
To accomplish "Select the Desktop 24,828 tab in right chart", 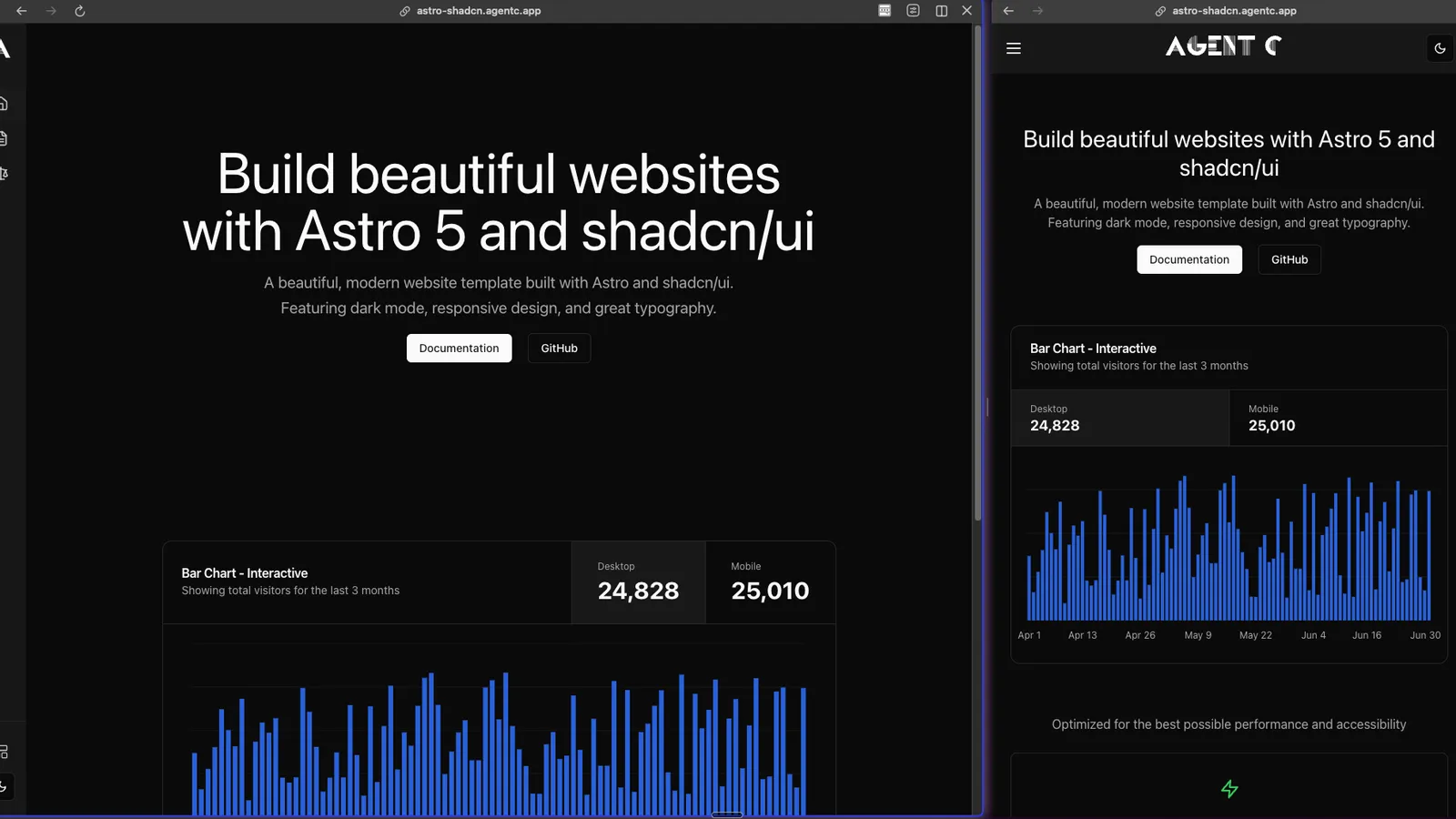I will [1120, 418].
